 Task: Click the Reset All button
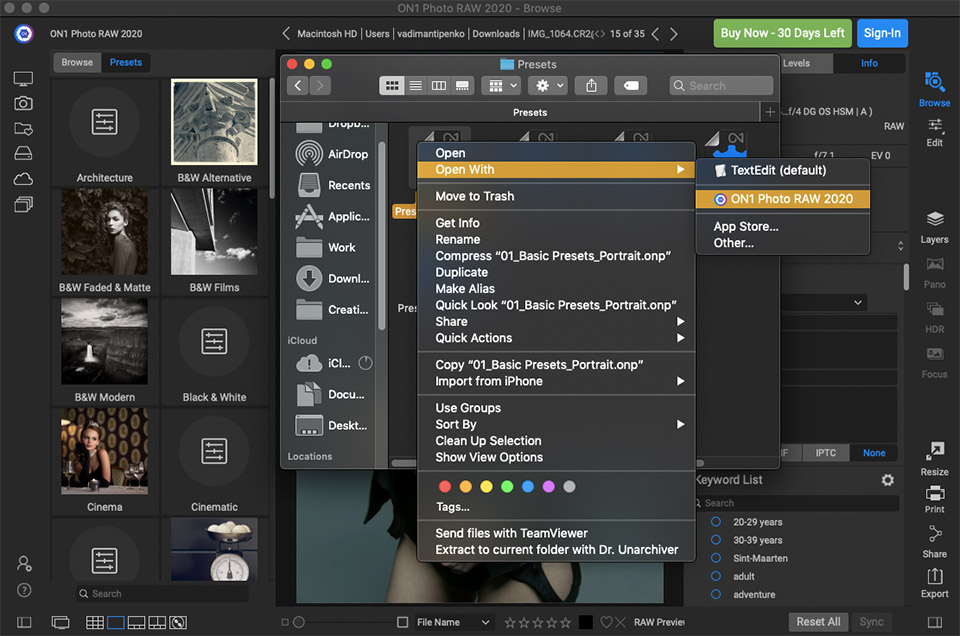tap(818, 622)
